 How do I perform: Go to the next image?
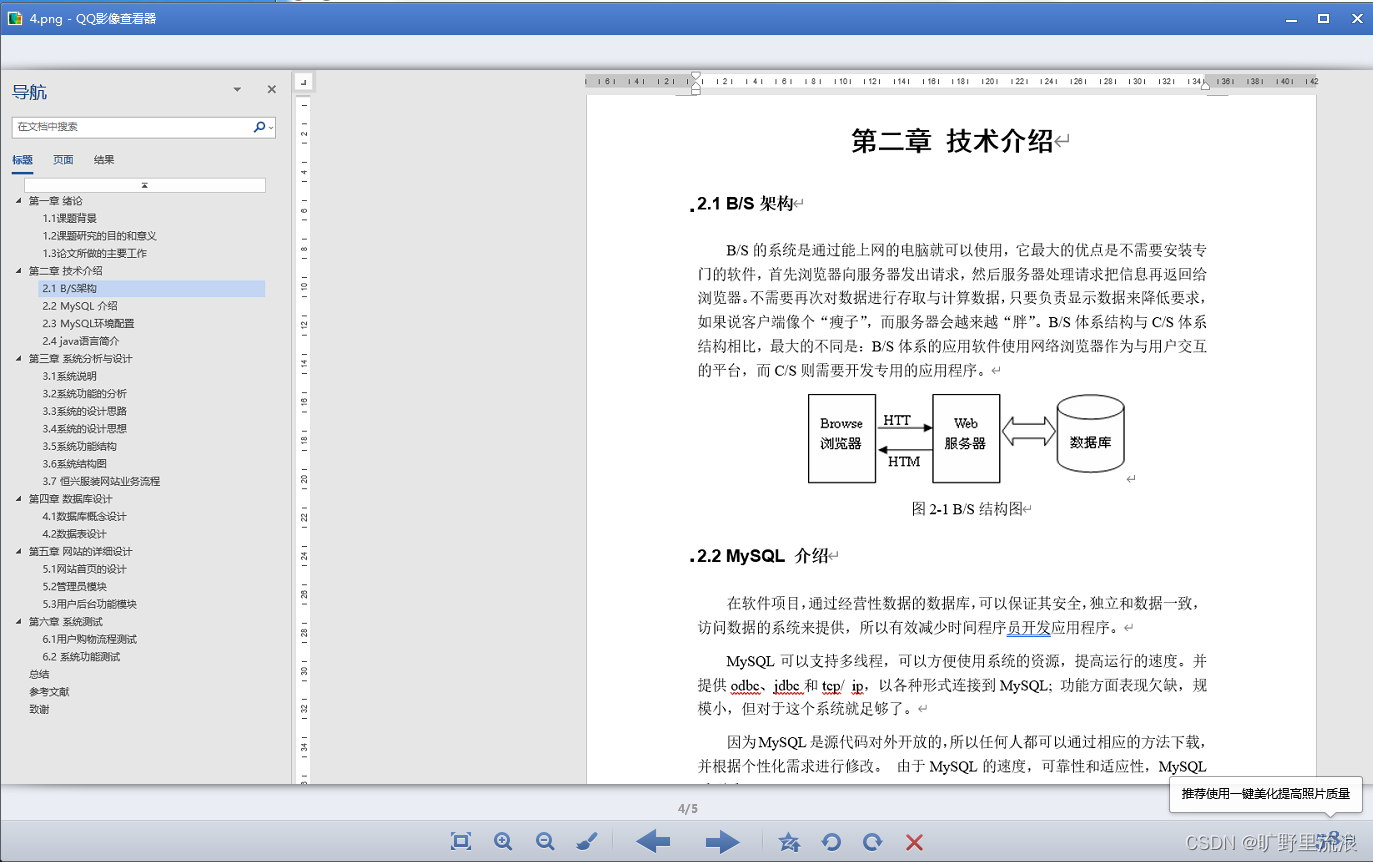click(722, 841)
